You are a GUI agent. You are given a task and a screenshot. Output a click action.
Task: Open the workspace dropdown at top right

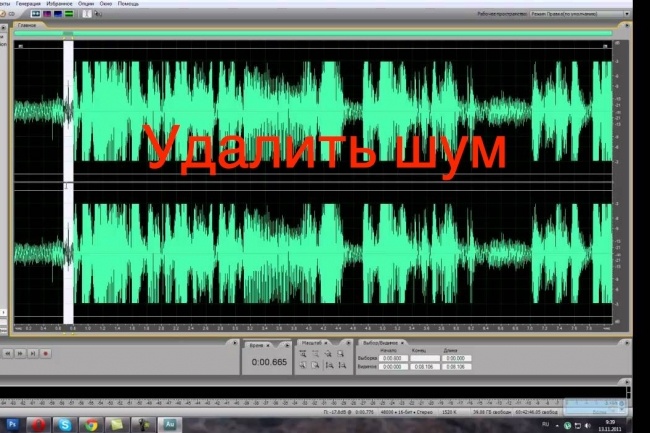581,14
